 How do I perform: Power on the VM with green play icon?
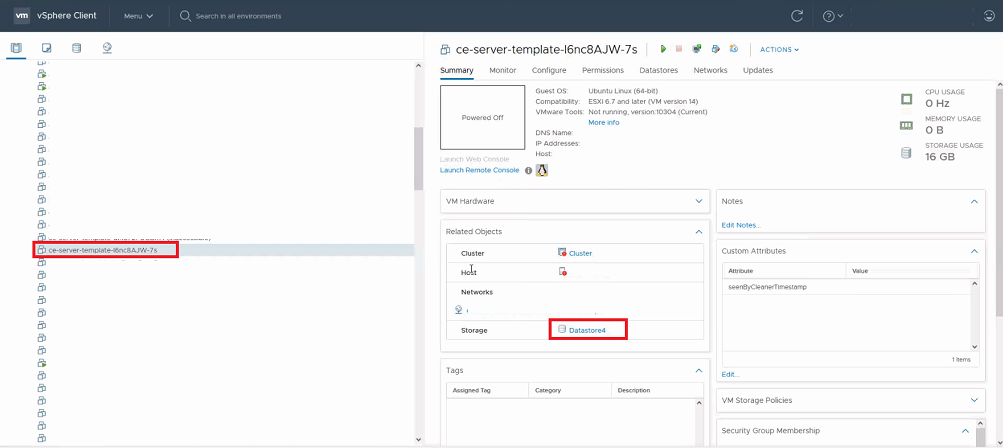pos(663,49)
